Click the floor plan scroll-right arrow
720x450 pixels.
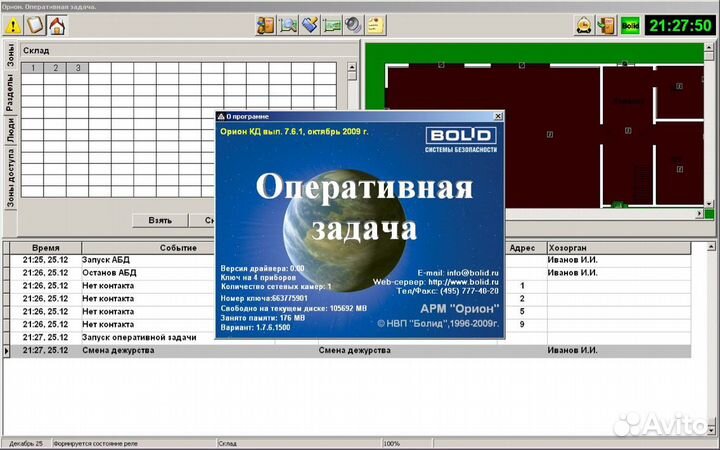point(700,214)
